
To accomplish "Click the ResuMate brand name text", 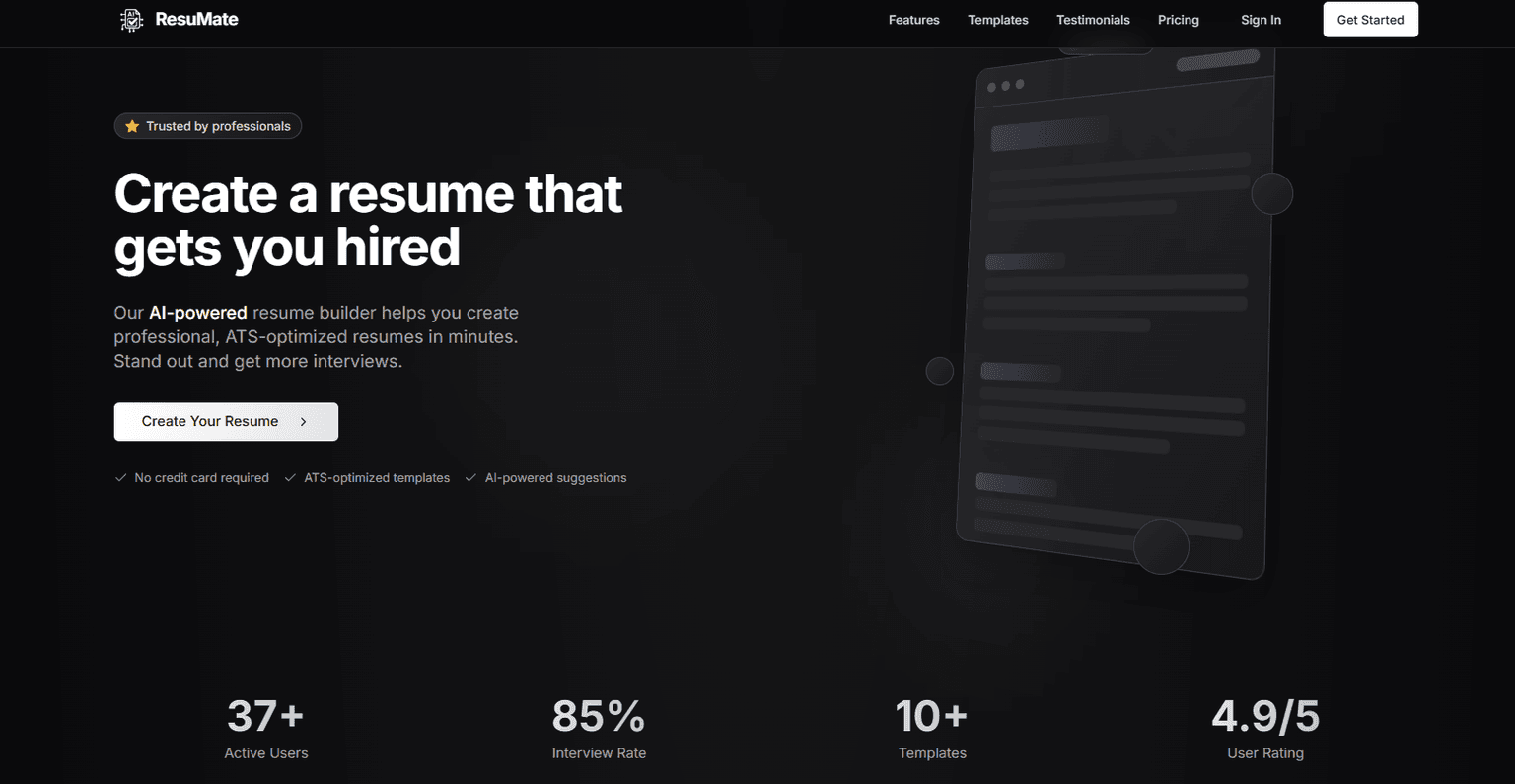I will click(196, 20).
